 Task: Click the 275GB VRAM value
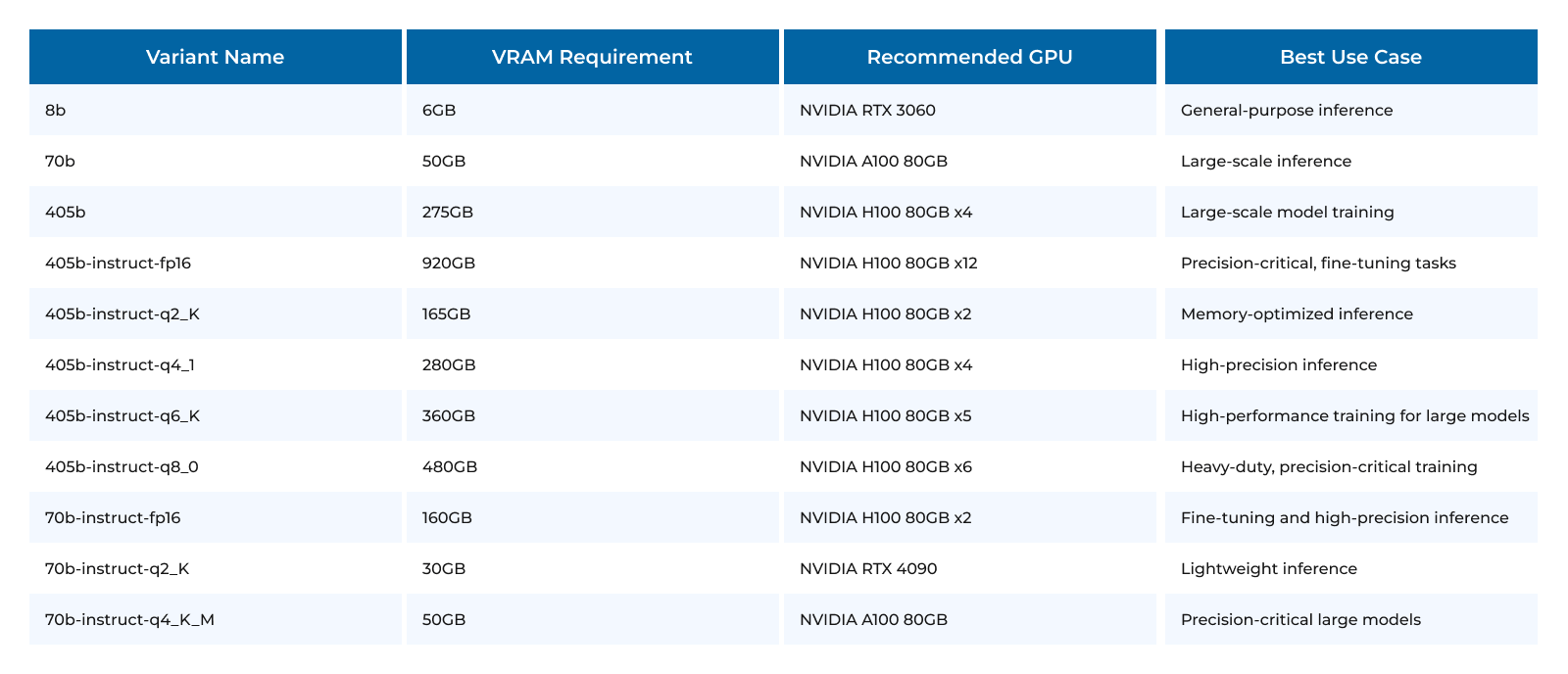click(x=448, y=213)
